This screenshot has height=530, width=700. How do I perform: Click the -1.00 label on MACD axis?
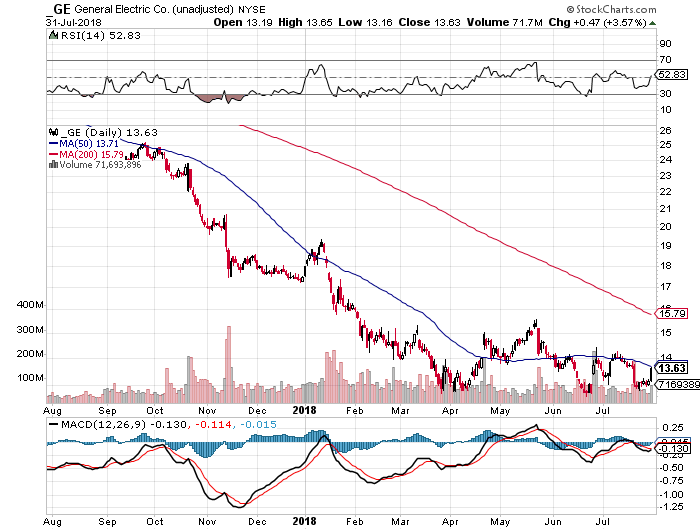coord(671,494)
